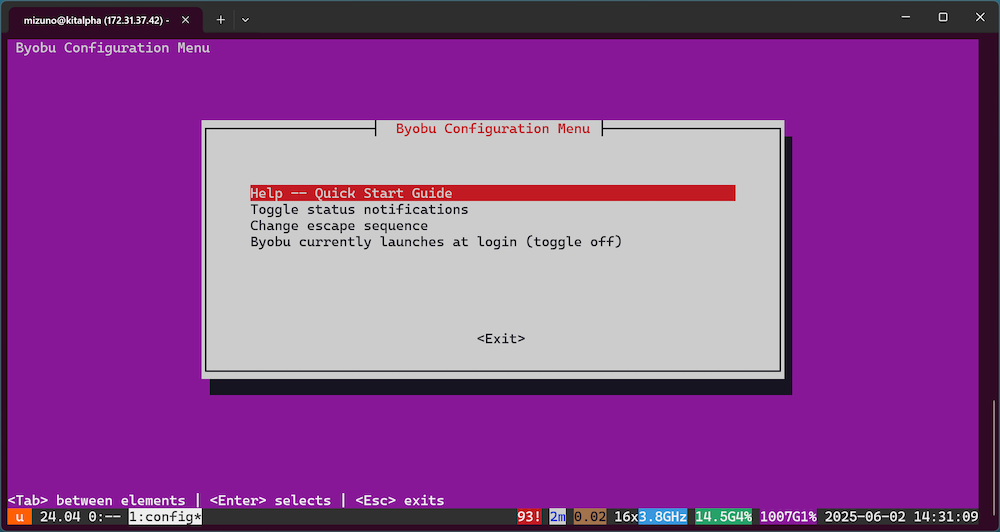Screen dimensions: 1000x532
Task: Click the terminal window scrollbar thumb
Action: [x=992, y=456]
